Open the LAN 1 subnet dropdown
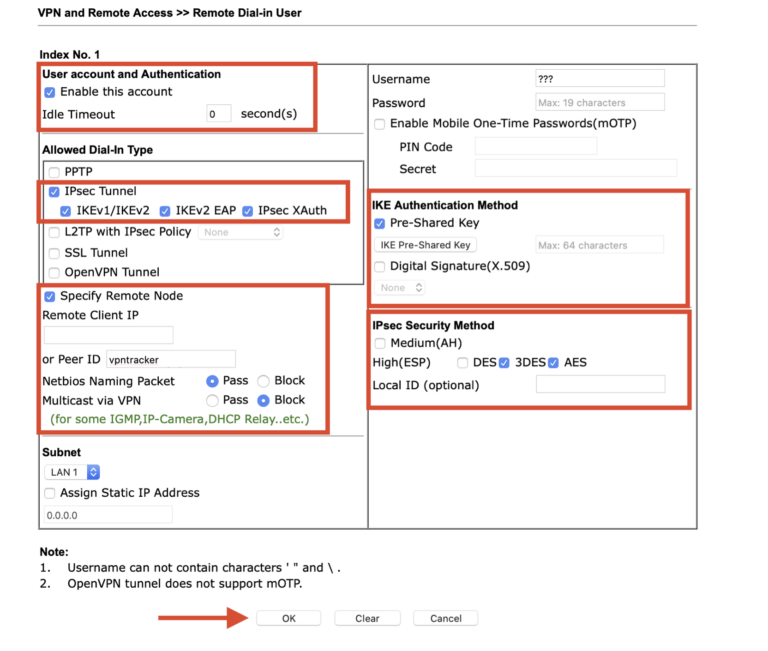The image size is (768, 651). point(72,472)
